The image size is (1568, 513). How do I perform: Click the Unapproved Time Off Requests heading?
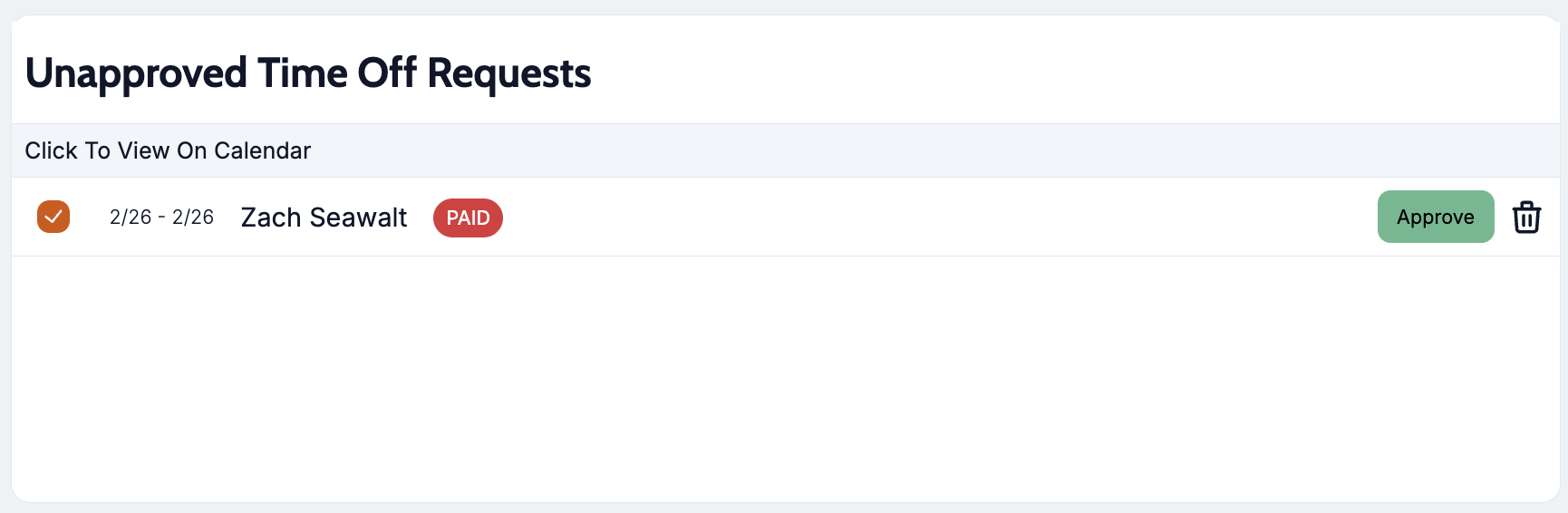click(308, 73)
